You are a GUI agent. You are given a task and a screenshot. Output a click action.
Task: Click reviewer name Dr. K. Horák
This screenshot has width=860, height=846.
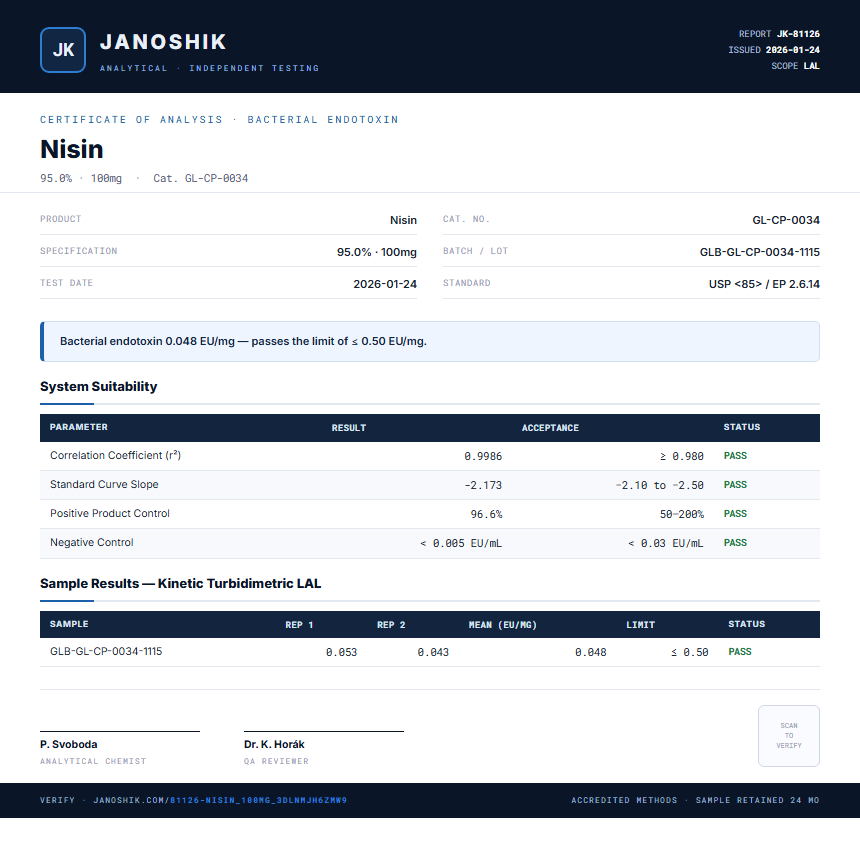pos(274,745)
